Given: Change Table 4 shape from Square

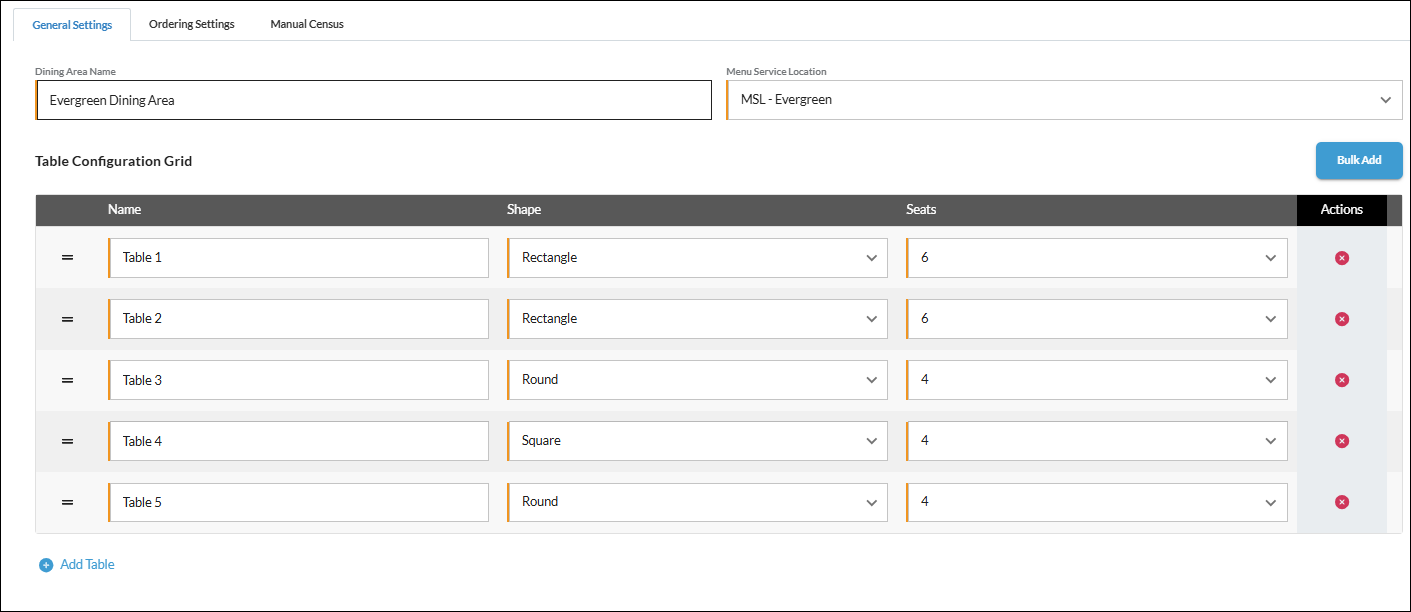Looking at the screenshot, I should [697, 441].
